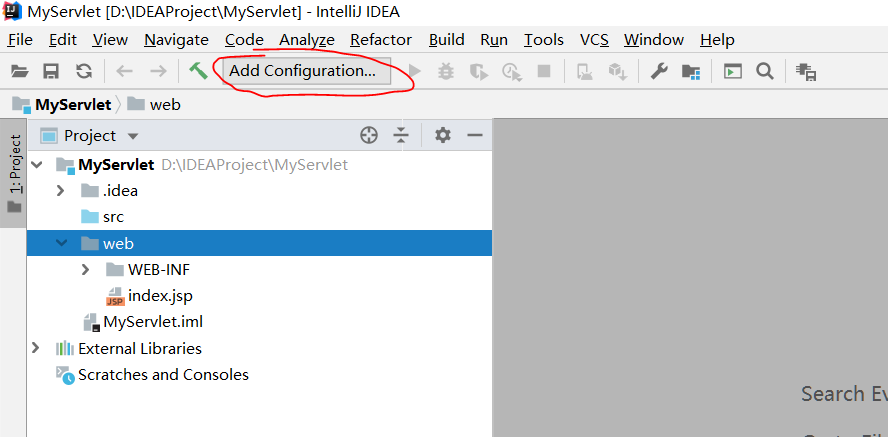Viewport: 888px width, 437px height.
Task: Open Project Structure icon
Action: pos(691,71)
